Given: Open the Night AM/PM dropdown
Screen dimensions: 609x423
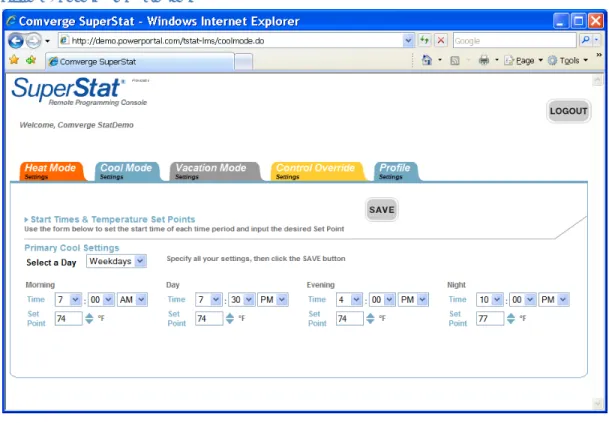Looking at the screenshot, I should 554,300.
